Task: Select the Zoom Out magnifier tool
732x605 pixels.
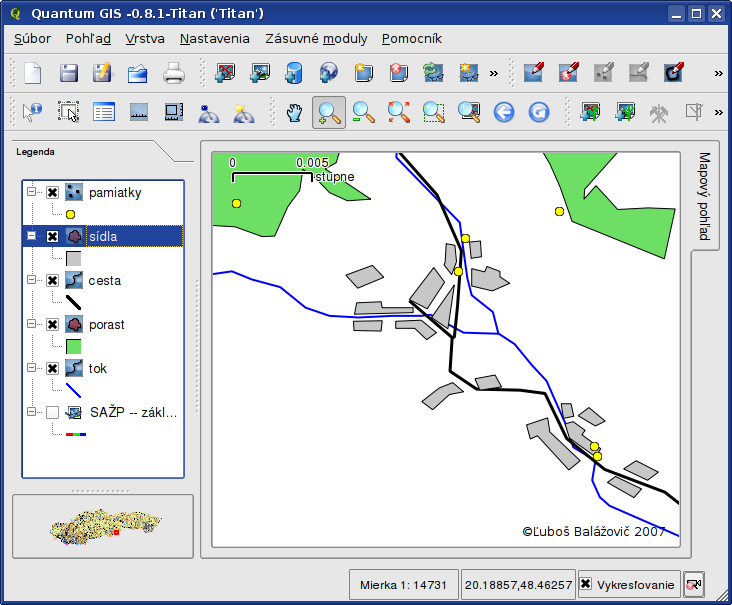Action: tap(363, 112)
